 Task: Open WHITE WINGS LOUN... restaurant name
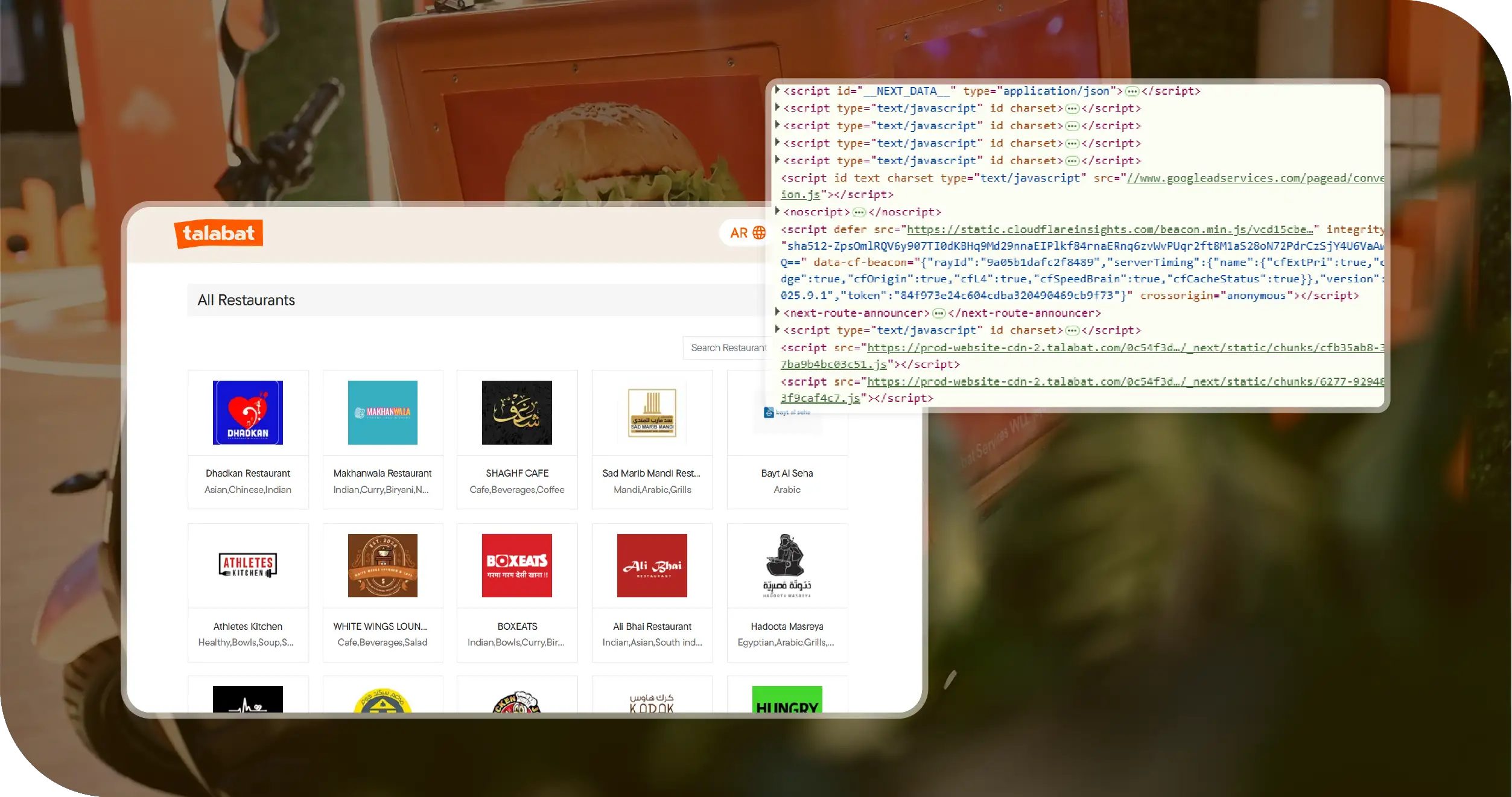[x=380, y=626]
